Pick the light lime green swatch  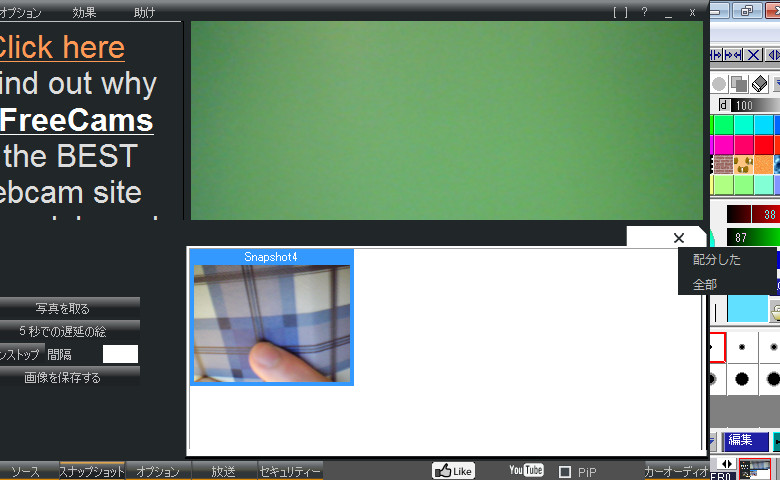pos(724,185)
